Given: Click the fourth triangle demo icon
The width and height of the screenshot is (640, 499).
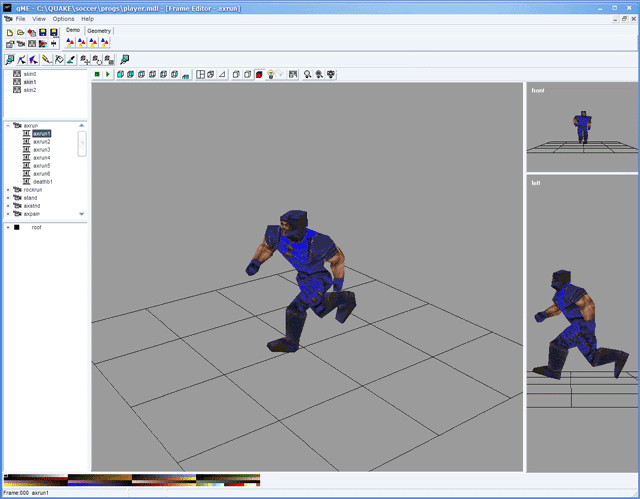Looking at the screenshot, I should (105, 42).
